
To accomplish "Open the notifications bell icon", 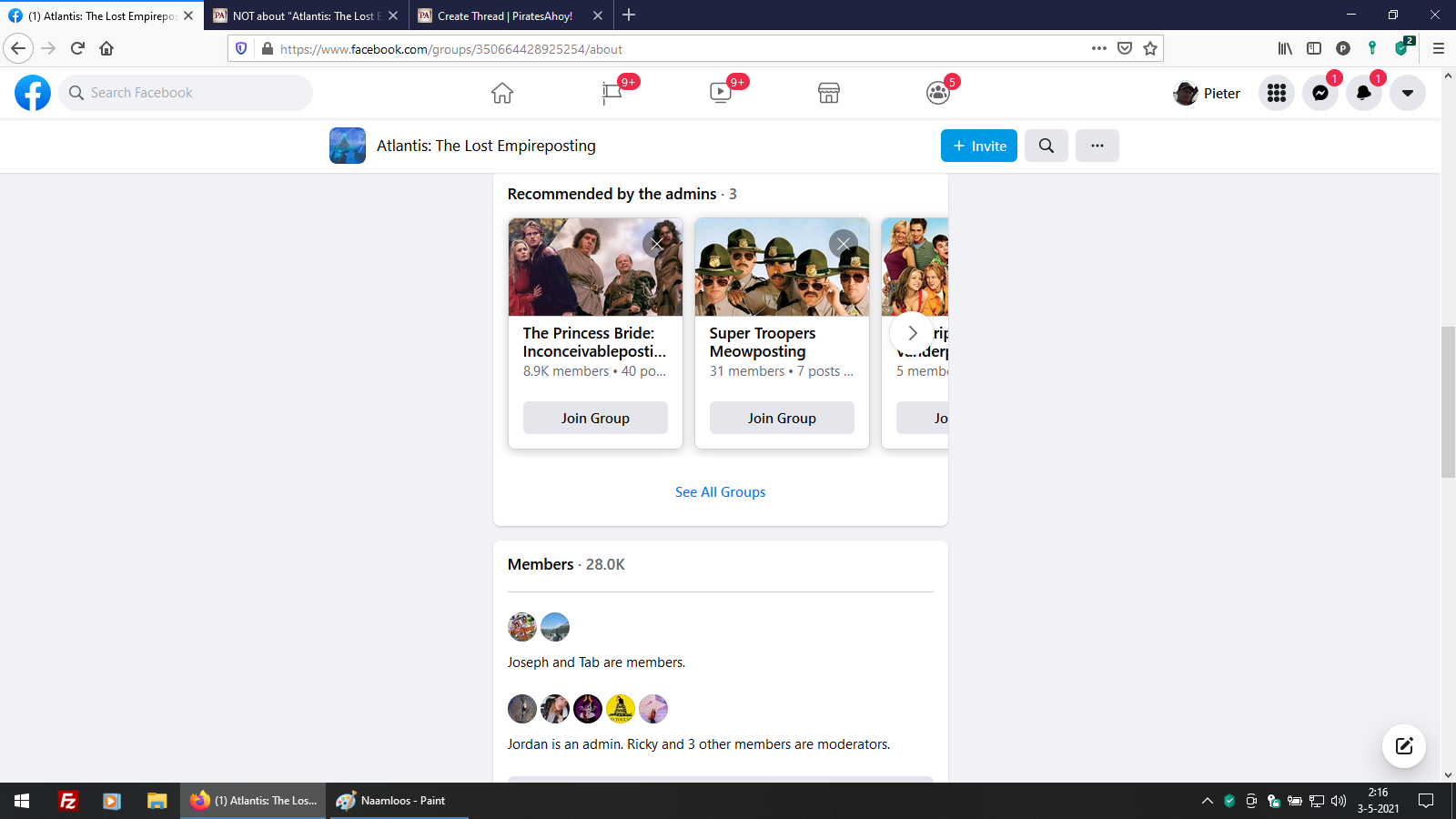I will (1364, 93).
